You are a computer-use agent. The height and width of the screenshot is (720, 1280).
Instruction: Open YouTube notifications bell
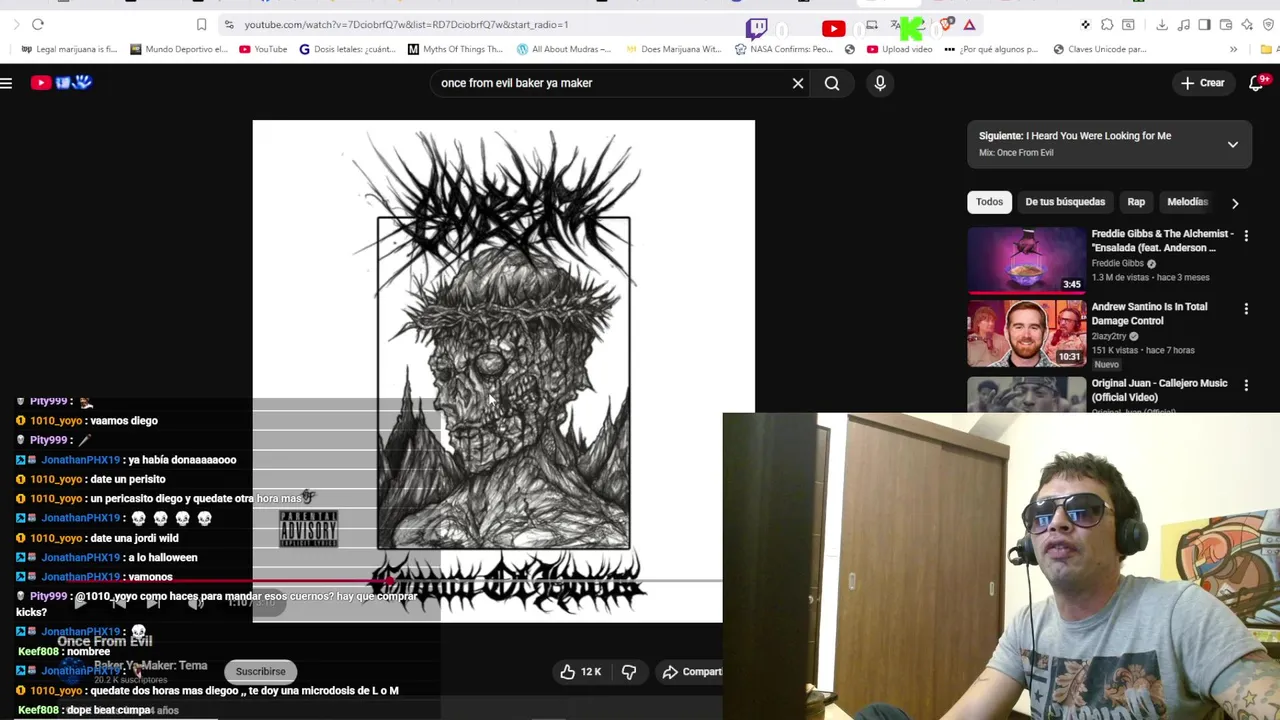pos(1257,83)
